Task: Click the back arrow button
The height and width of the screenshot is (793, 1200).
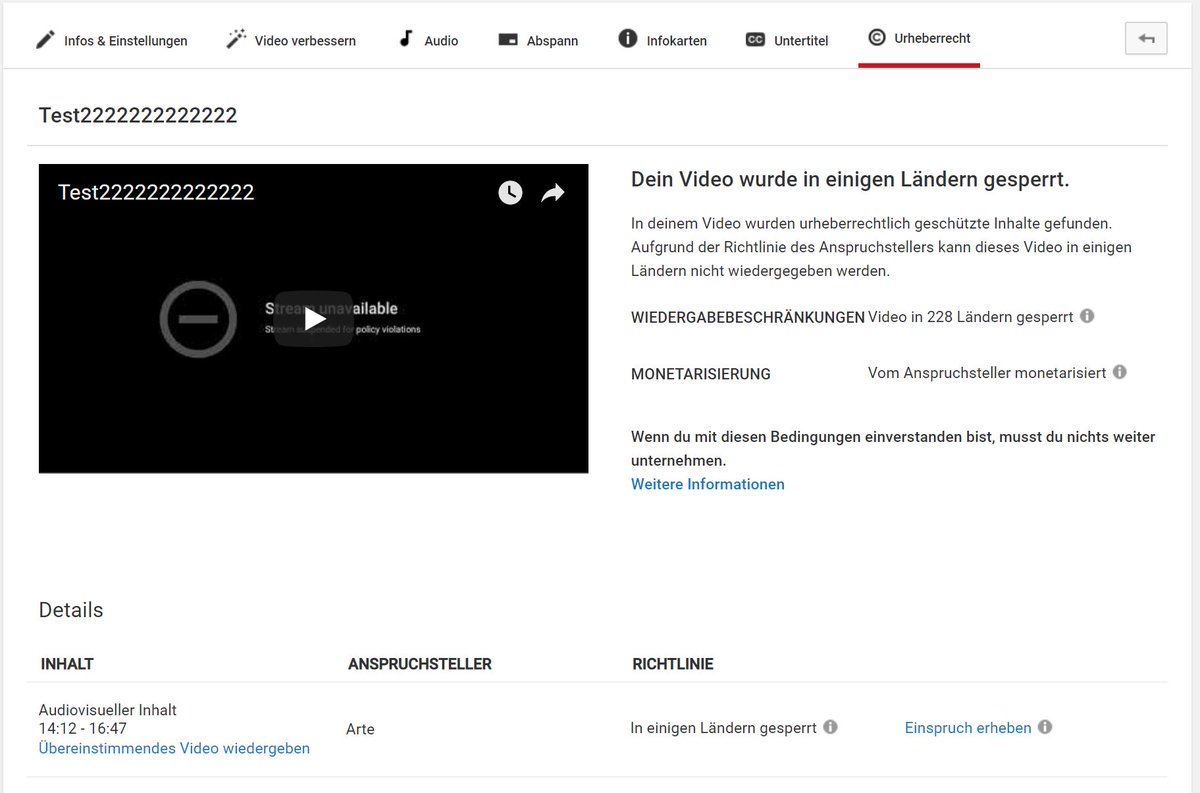Action: [1146, 39]
